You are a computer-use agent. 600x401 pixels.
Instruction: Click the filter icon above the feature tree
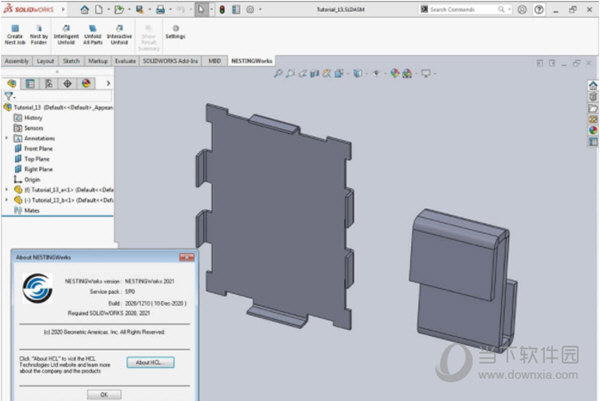point(8,96)
